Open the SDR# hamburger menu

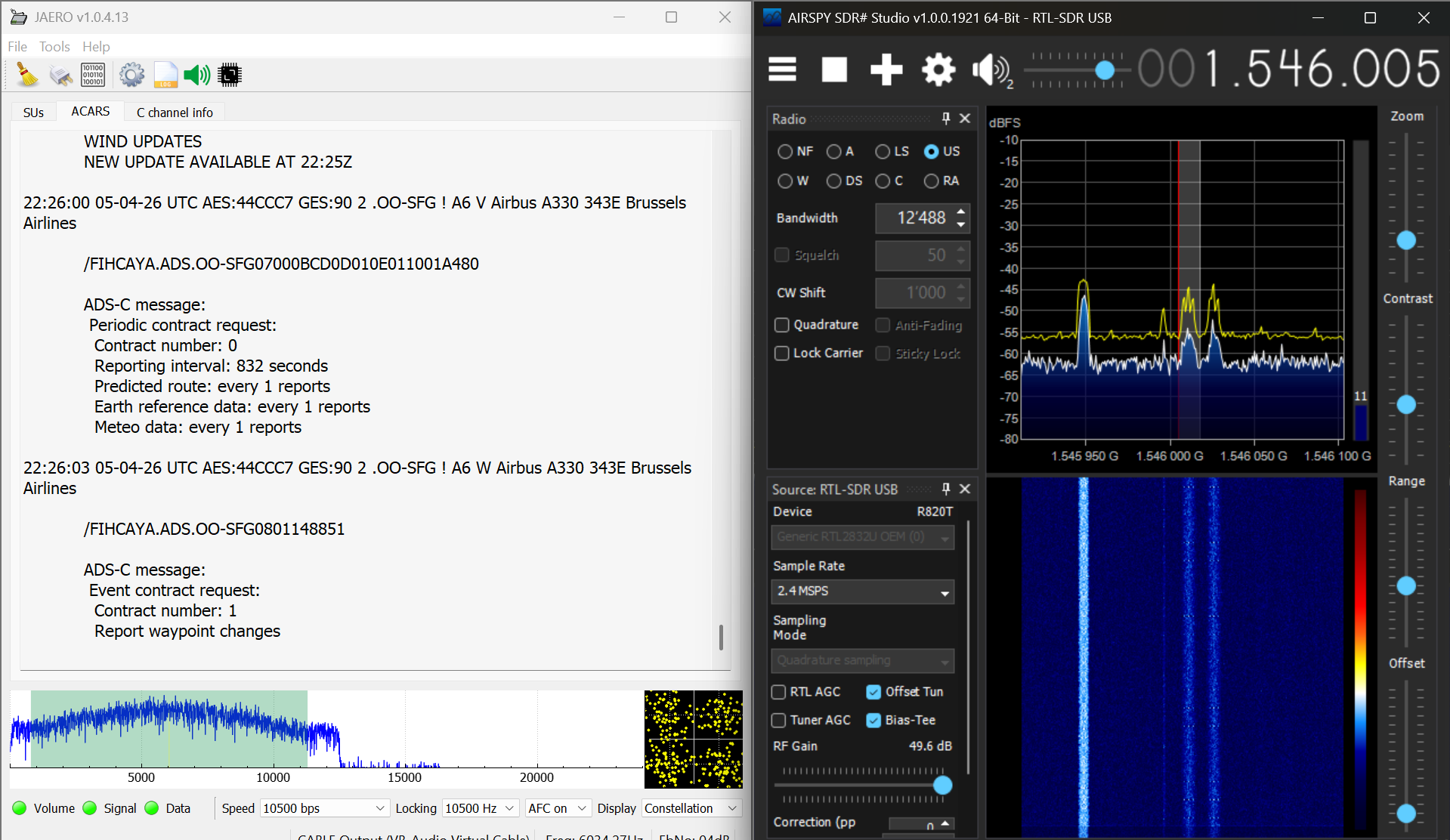tap(782, 69)
